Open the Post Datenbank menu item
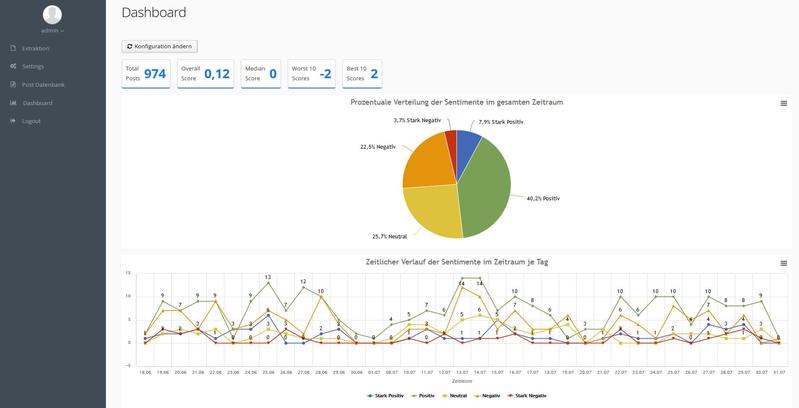799x408 pixels. coord(43,85)
